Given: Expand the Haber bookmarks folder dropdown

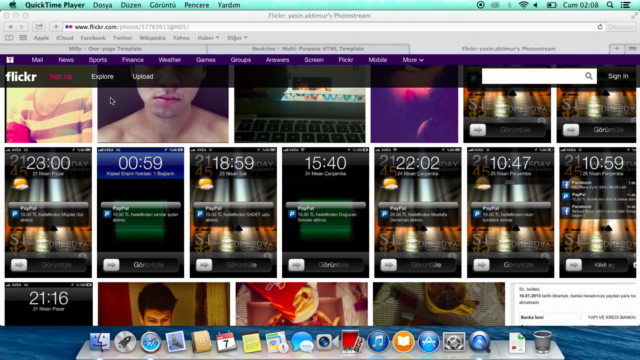Looking at the screenshot, I should (208, 38).
